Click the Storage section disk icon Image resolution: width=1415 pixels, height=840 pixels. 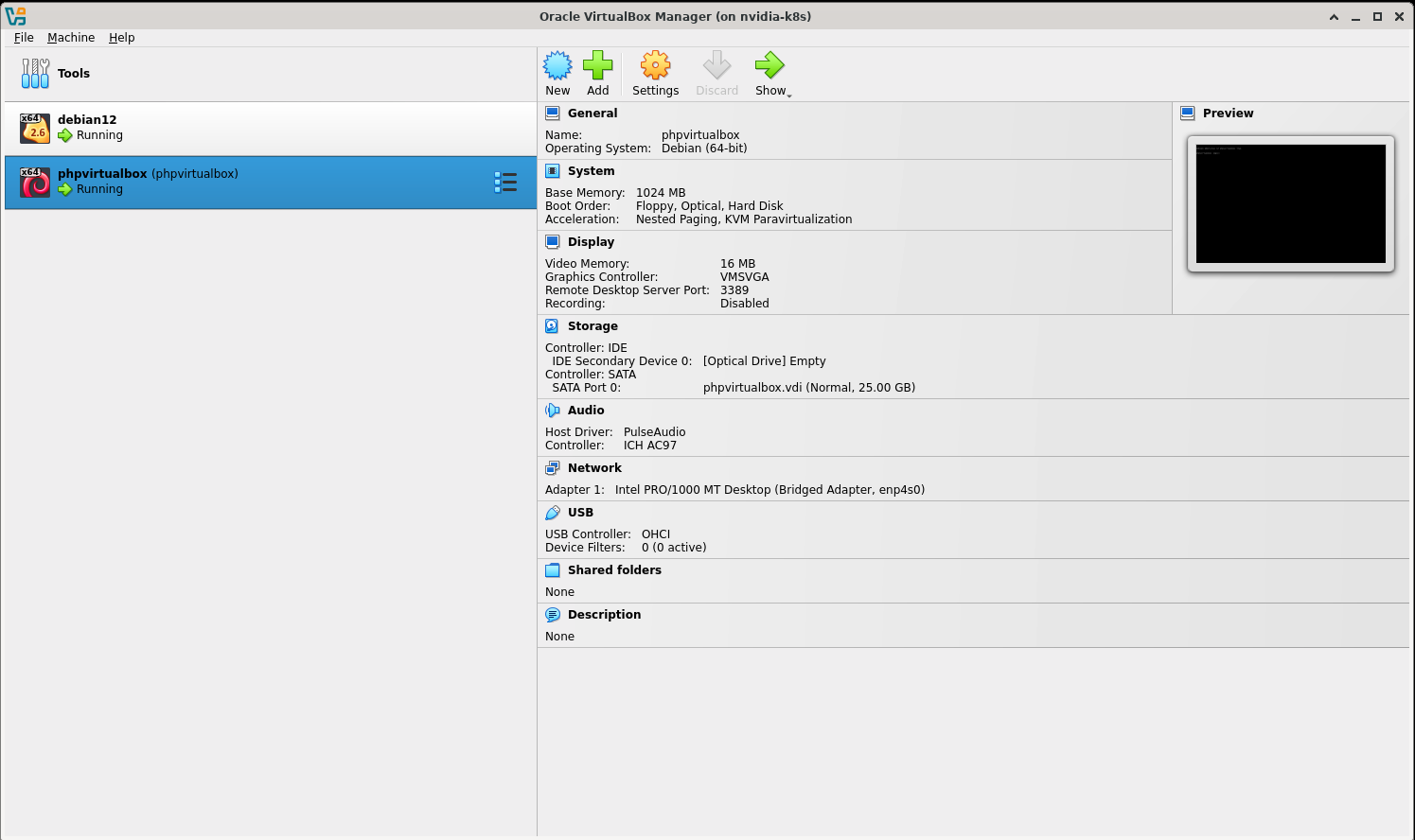[x=553, y=326]
